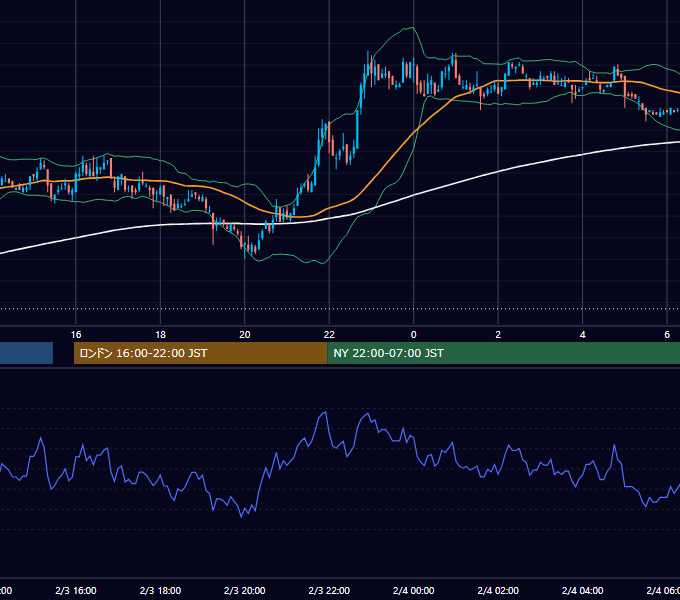Click the 2/3 18:00 label on oscillator axis
680x600 pixels.
point(160,591)
